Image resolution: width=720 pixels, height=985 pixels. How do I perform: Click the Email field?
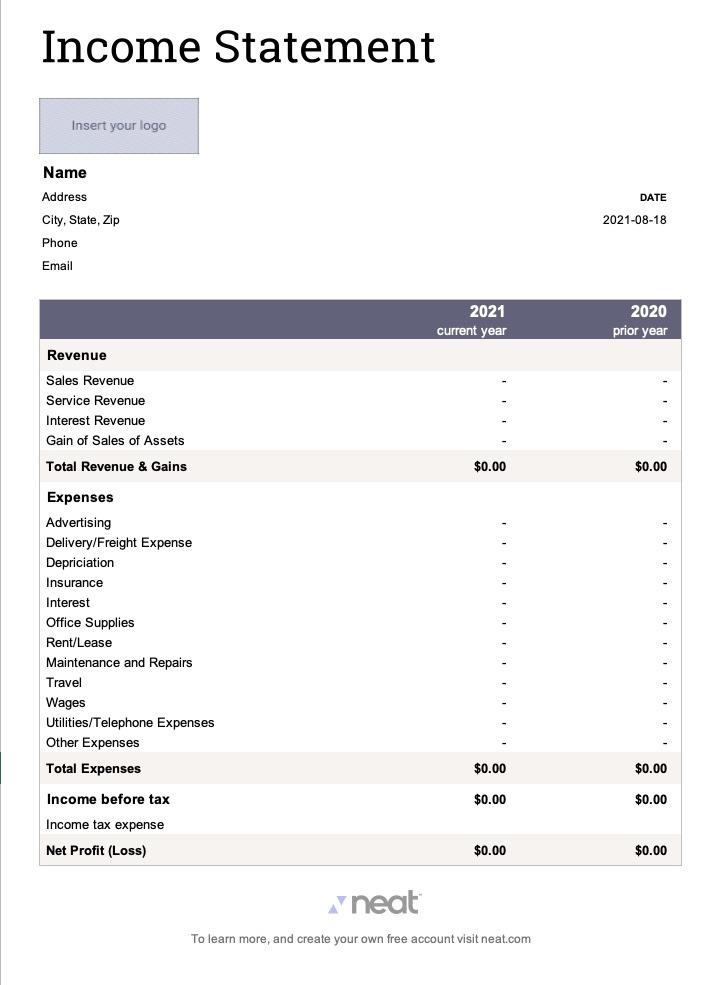click(57, 266)
